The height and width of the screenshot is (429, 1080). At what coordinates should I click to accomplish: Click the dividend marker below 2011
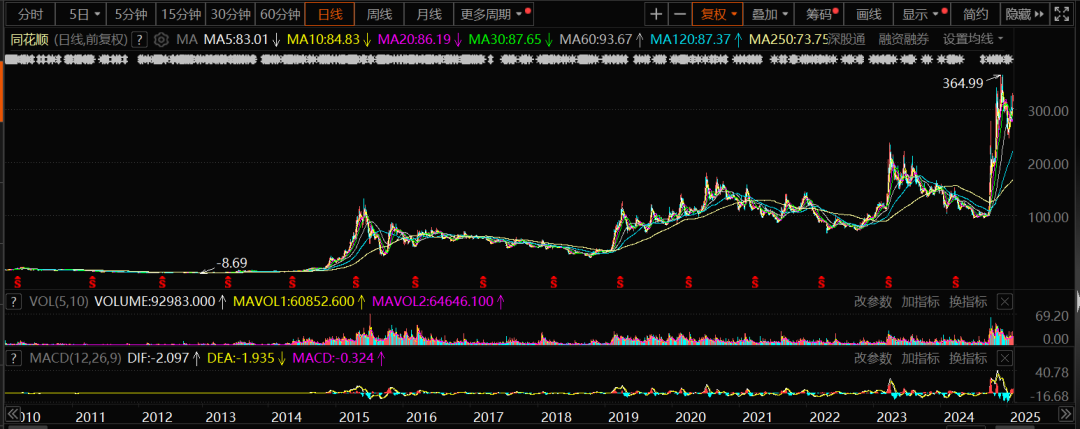click(92, 282)
